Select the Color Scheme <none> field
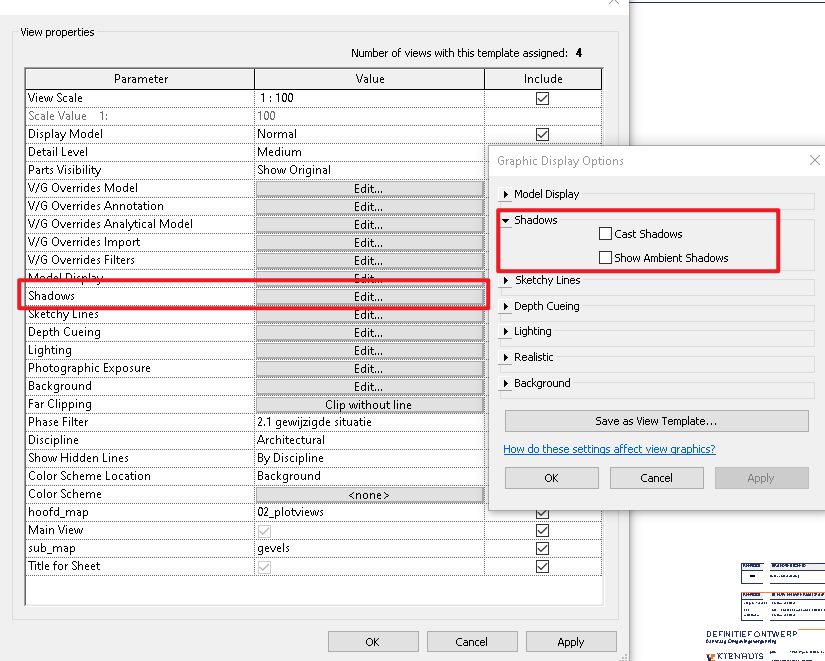 (369, 494)
